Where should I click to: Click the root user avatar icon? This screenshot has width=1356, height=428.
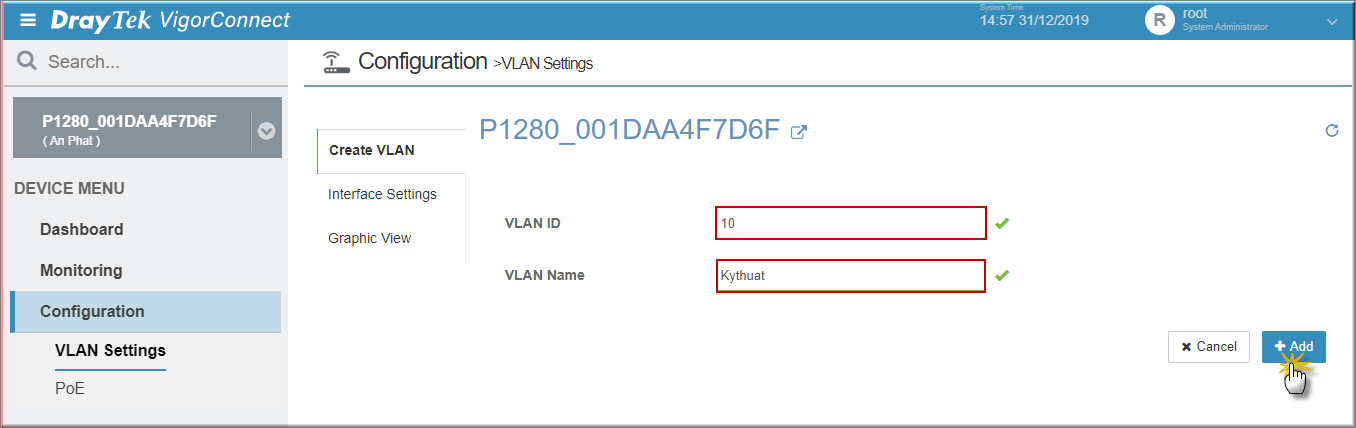pyautogui.click(x=1159, y=20)
